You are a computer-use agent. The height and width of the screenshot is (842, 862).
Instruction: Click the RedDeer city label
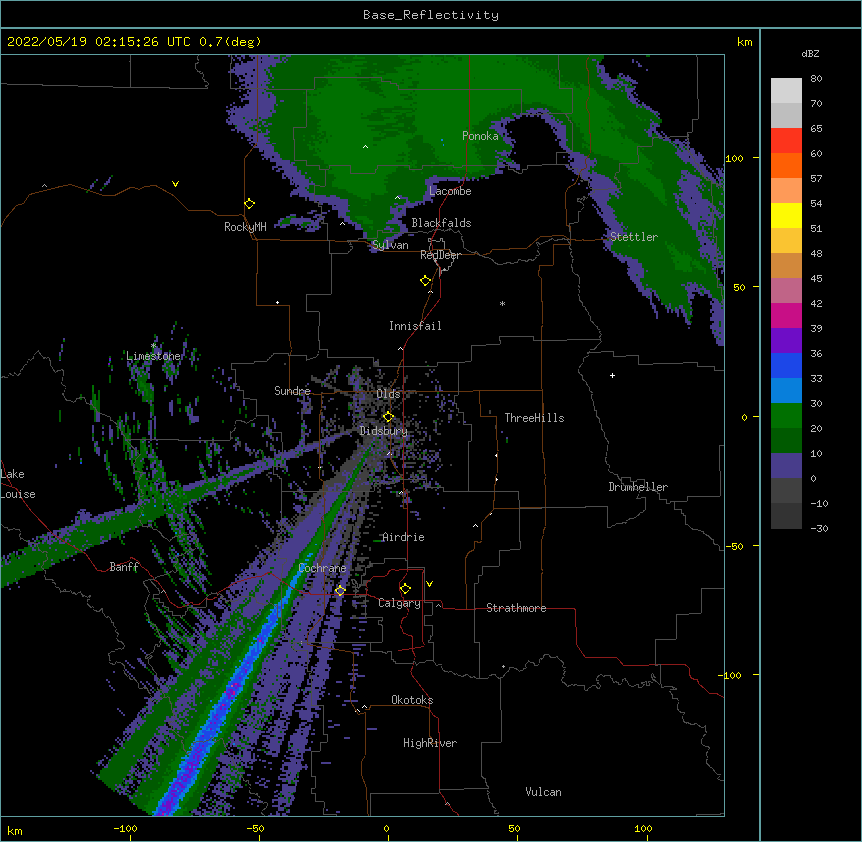pos(440,255)
